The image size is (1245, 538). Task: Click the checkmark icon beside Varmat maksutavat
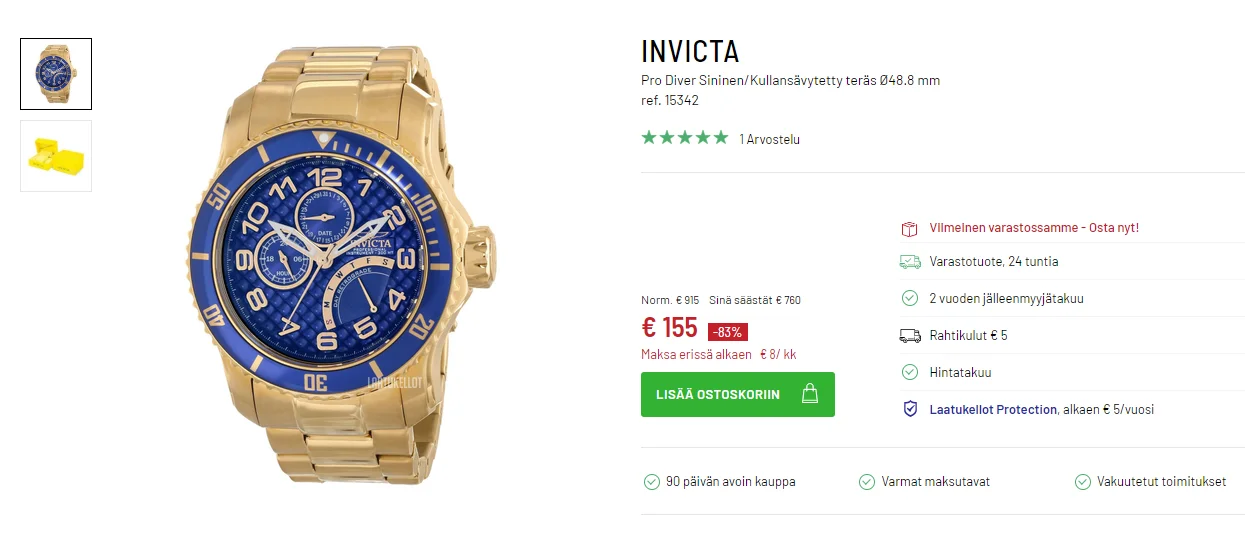click(867, 482)
